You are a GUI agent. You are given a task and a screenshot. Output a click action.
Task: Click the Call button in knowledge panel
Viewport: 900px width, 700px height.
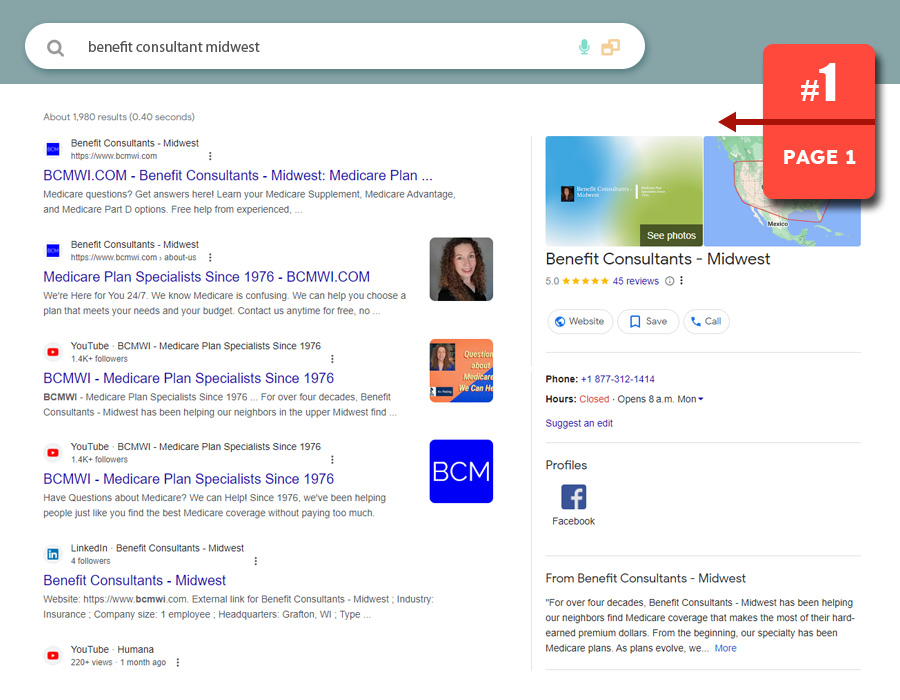tap(707, 321)
